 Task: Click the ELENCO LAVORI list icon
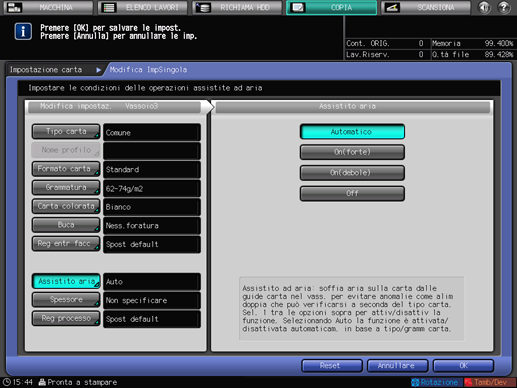pyautogui.click(x=109, y=7)
